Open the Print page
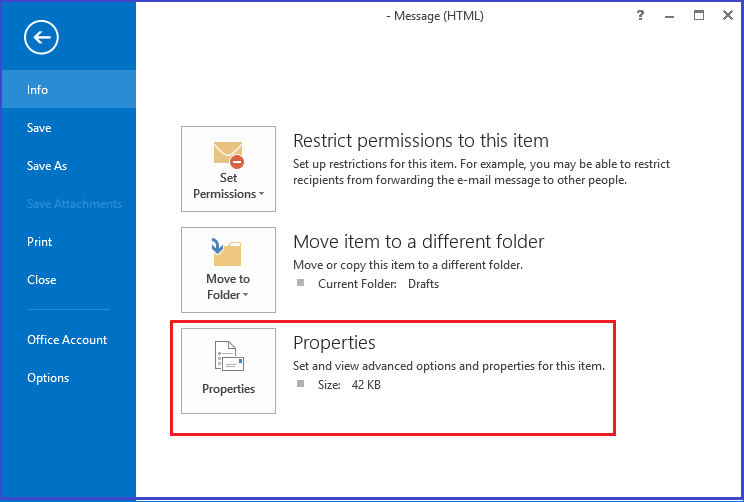The height and width of the screenshot is (502, 744). [x=69, y=241]
